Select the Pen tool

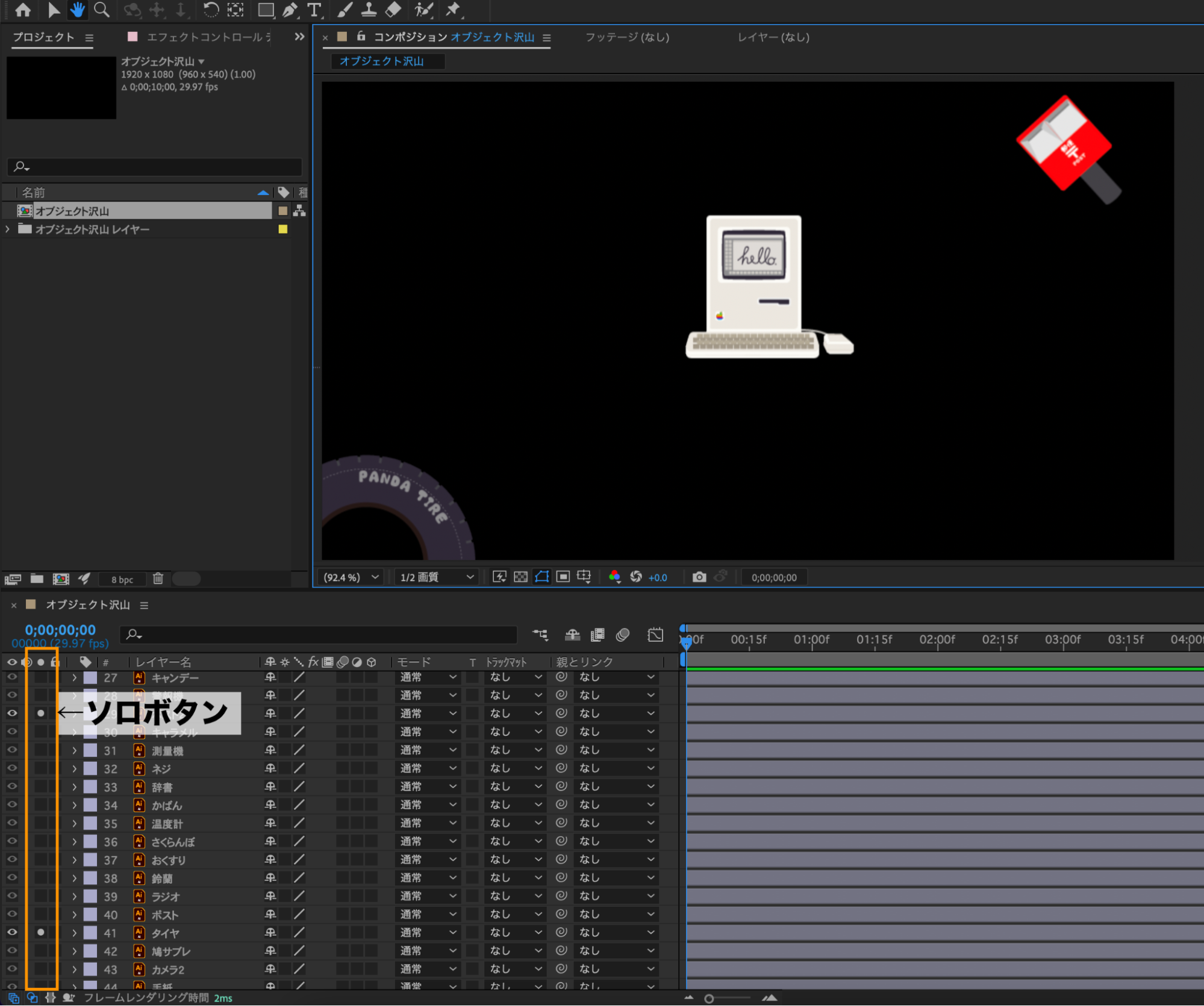[290, 10]
